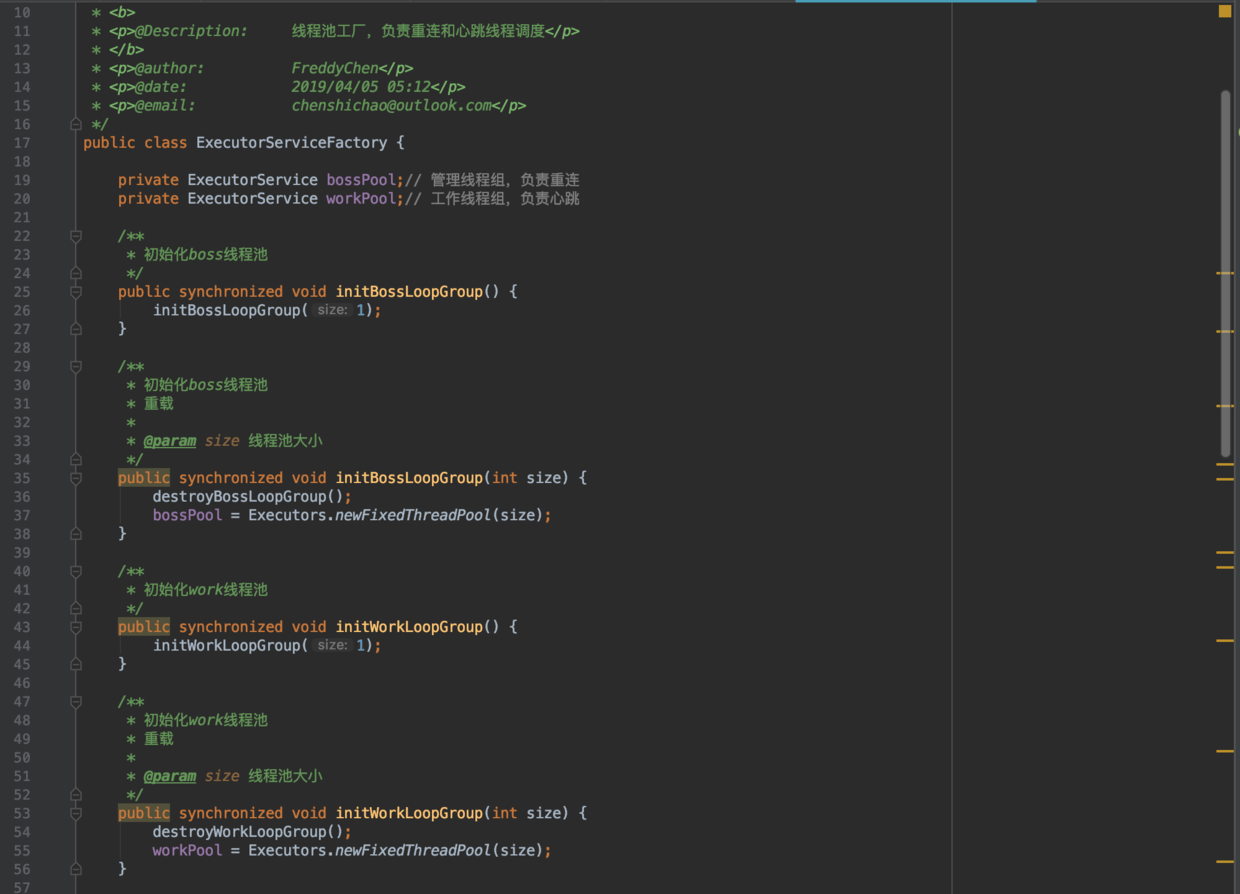Image resolution: width=1240 pixels, height=894 pixels.
Task: Click the gutter fold icon at line 53
Action: (75, 813)
